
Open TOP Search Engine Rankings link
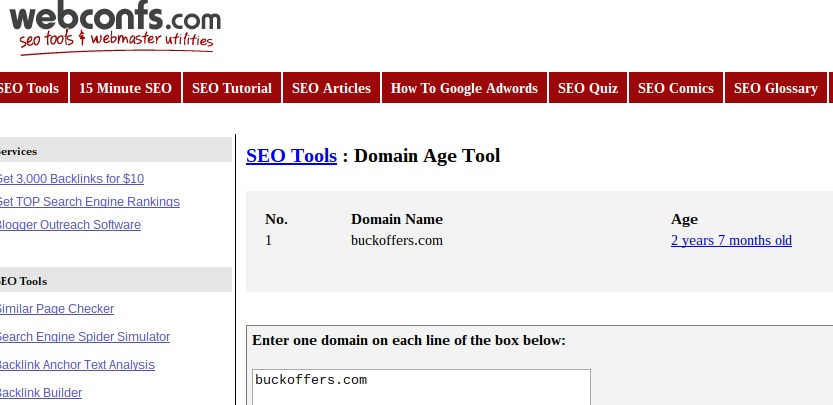[x=89, y=202]
